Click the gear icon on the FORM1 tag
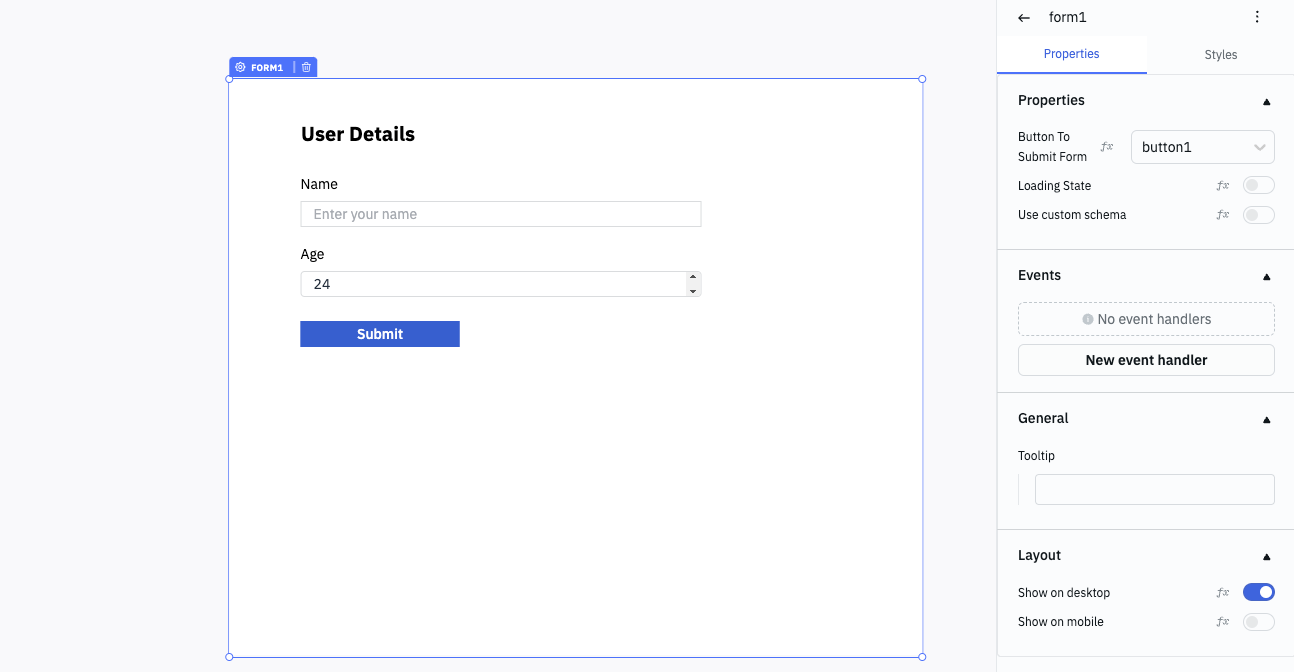 pyautogui.click(x=240, y=67)
